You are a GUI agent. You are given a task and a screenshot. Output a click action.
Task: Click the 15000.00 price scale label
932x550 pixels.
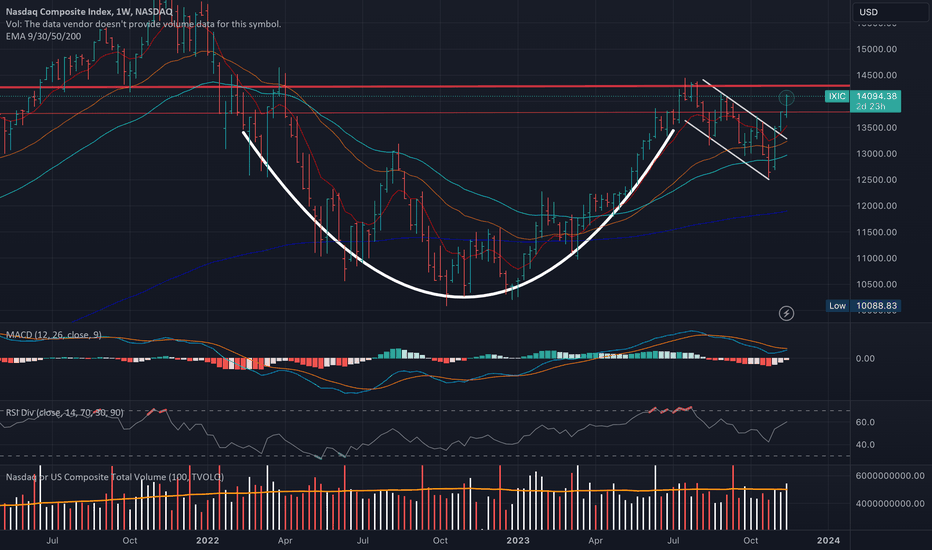(x=876, y=49)
